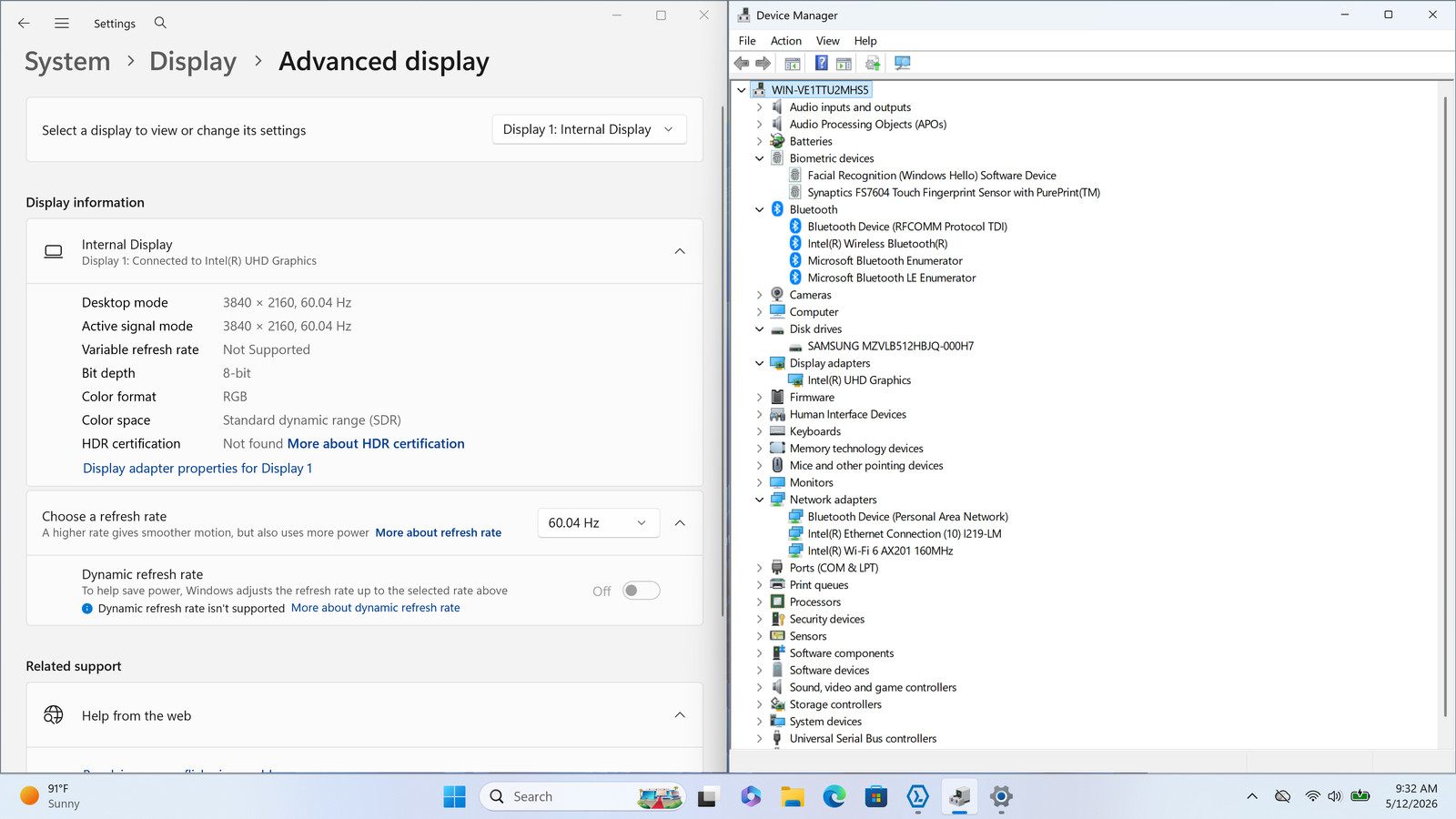Screen dimensions: 1456x819
Task: Open Microsoft Edge from the taskbar
Action: pyautogui.click(x=834, y=797)
